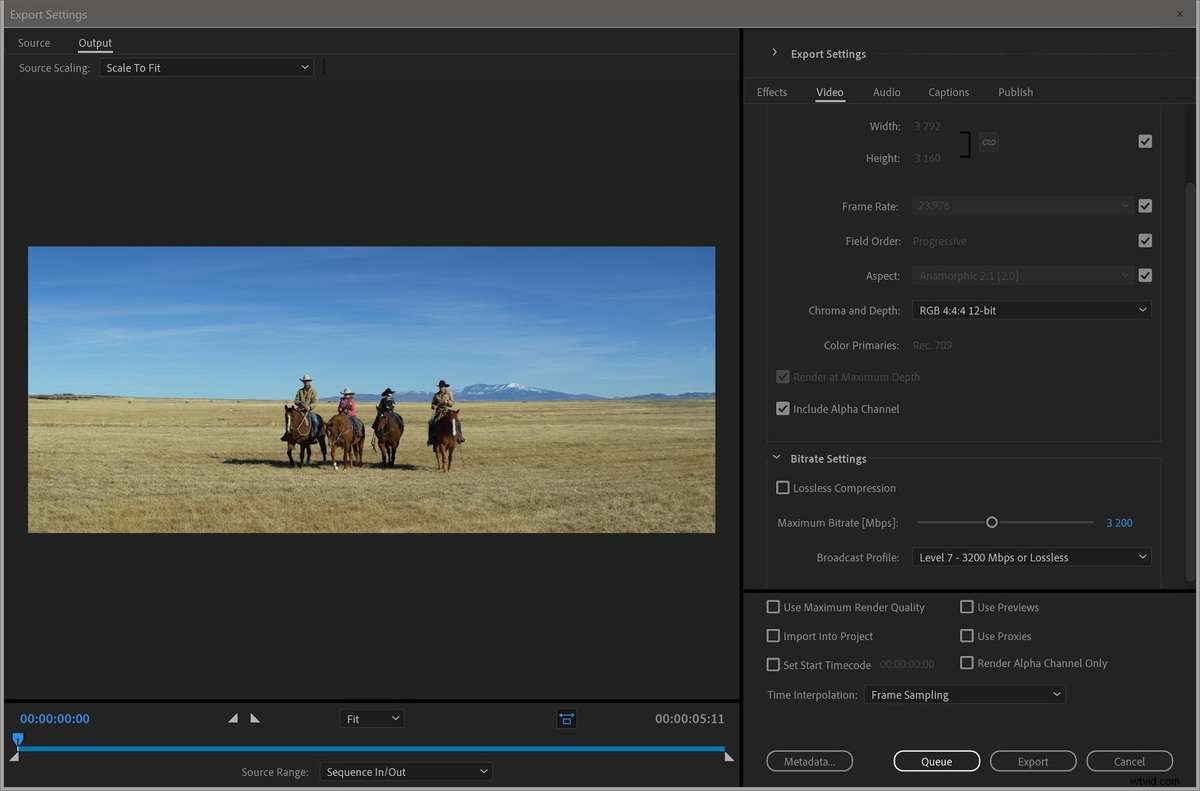
Task: Disable the Include Alpha Channel checkbox
Action: (x=782, y=408)
